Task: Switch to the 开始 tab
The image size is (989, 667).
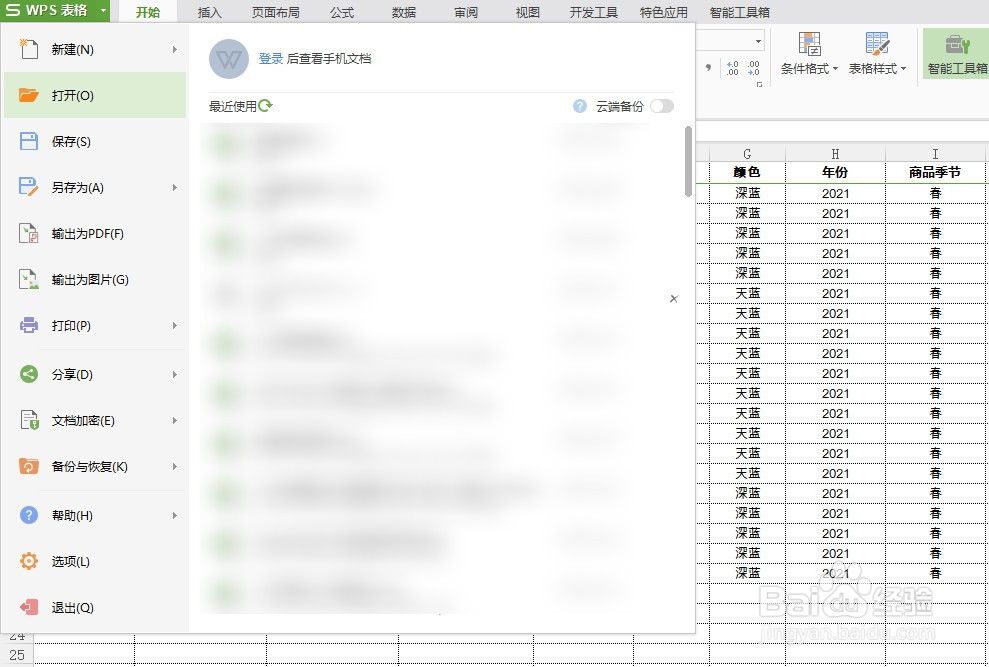Action: pos(148,12)
